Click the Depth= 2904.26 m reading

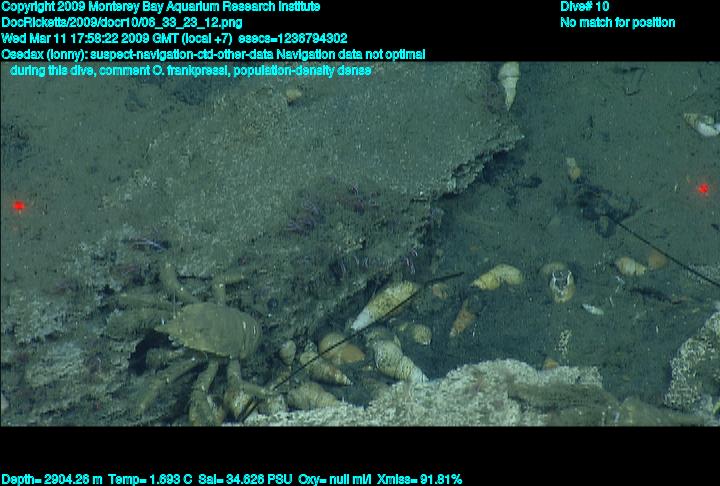tap(52, 480)
